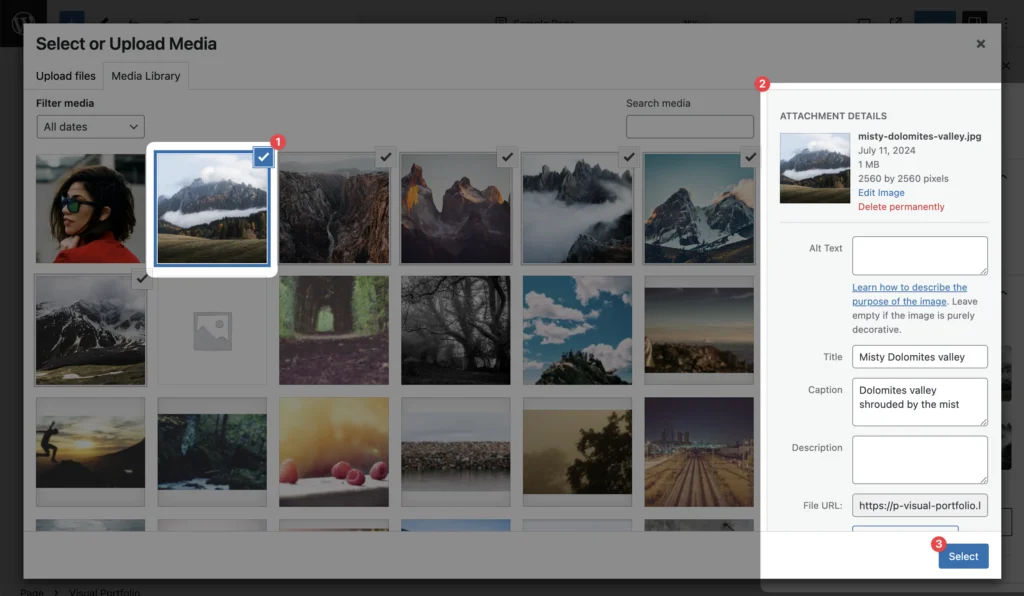Confirm with the Select button
Image resolution: width=1024 pixels, height=596 pixels.
coord(963,556)
